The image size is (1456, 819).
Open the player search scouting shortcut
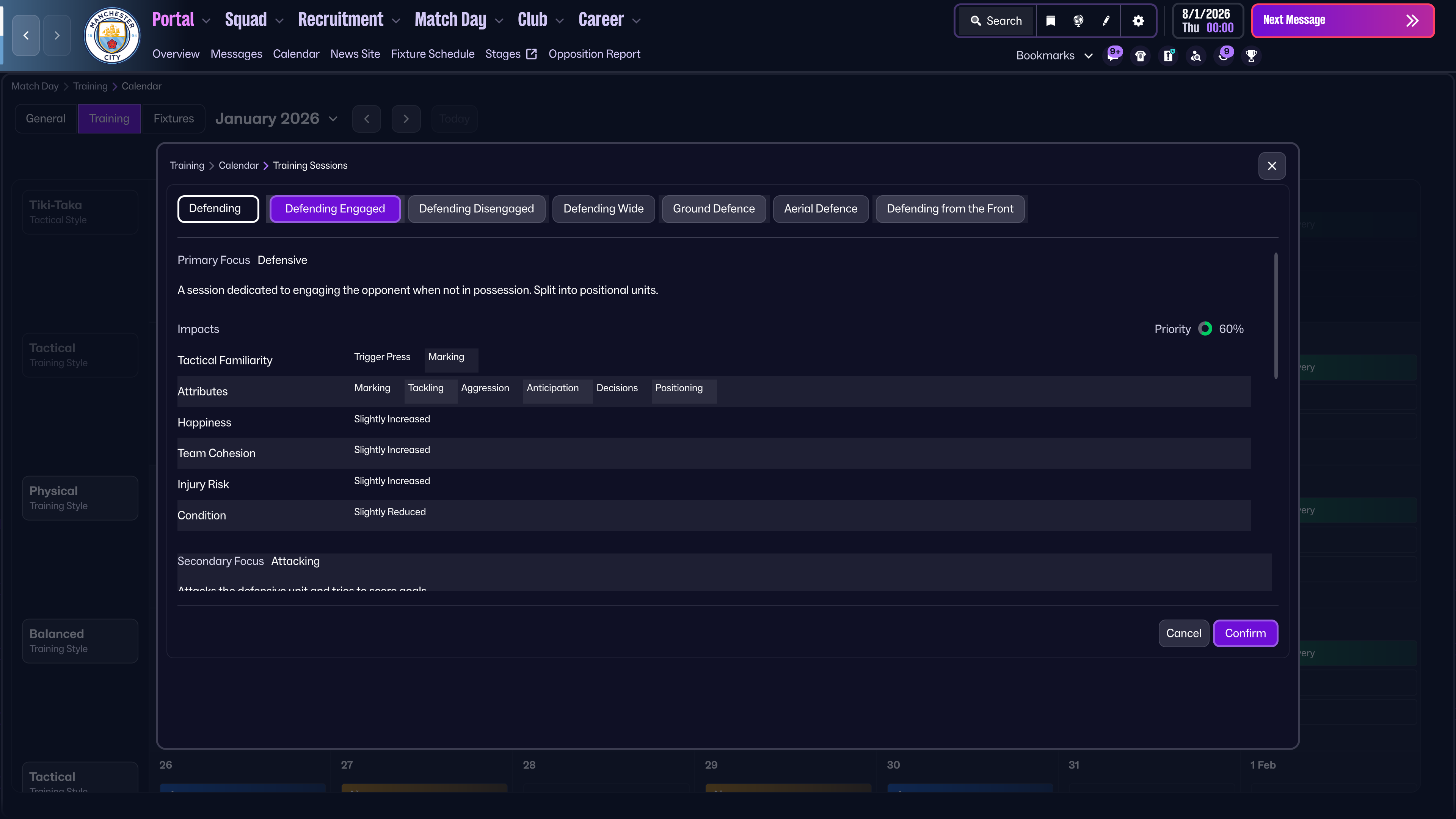tap(1196, 55)
